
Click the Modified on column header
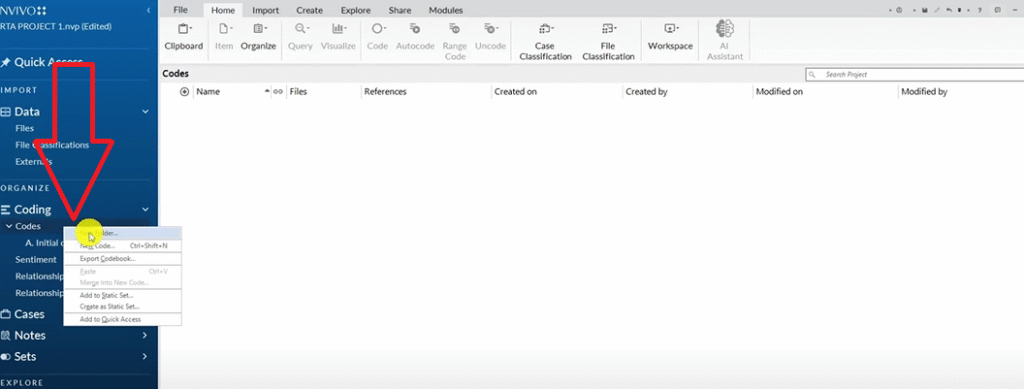click(779, 92)
